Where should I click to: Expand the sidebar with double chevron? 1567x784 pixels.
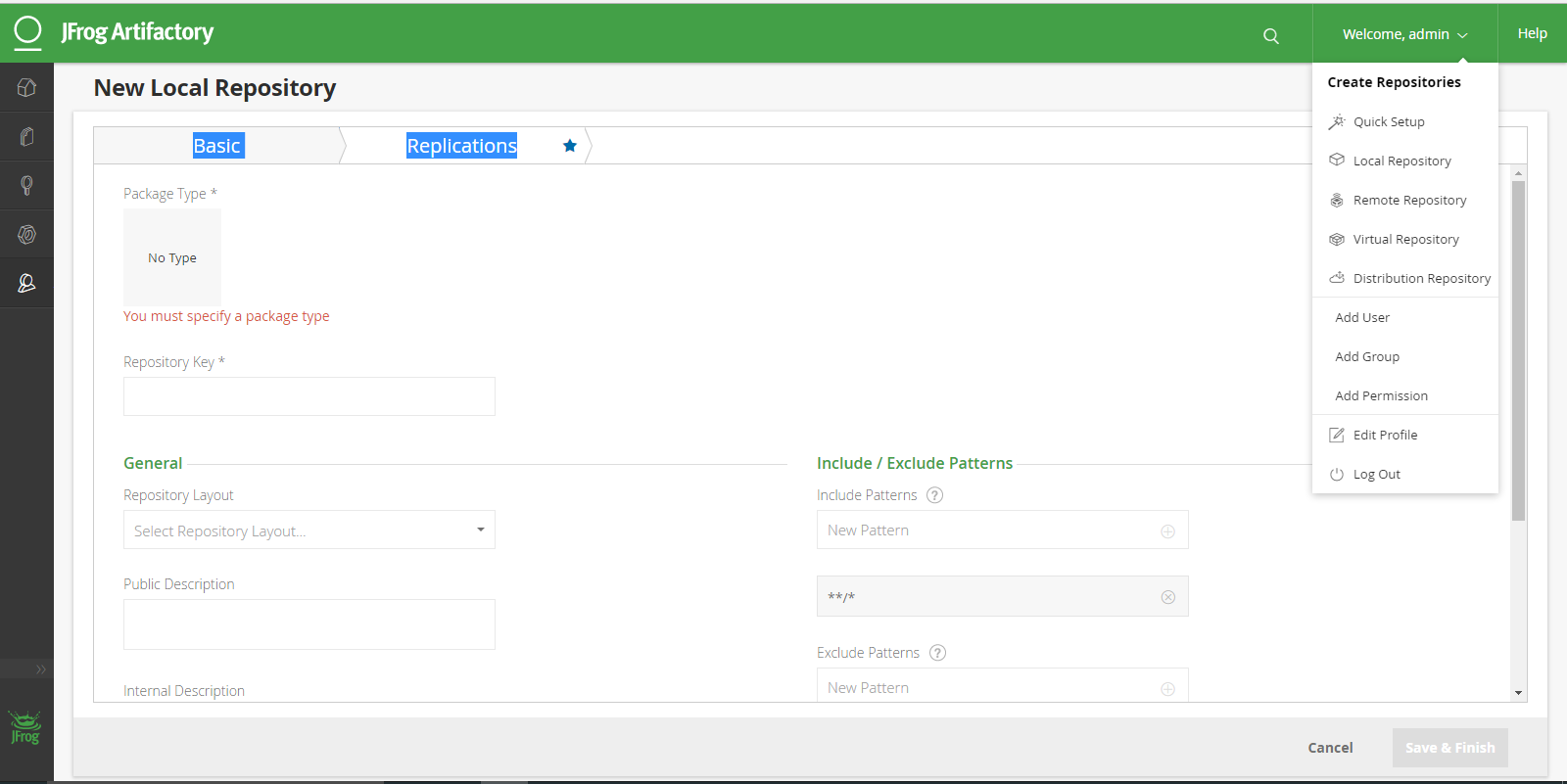(x=40, y=669)
